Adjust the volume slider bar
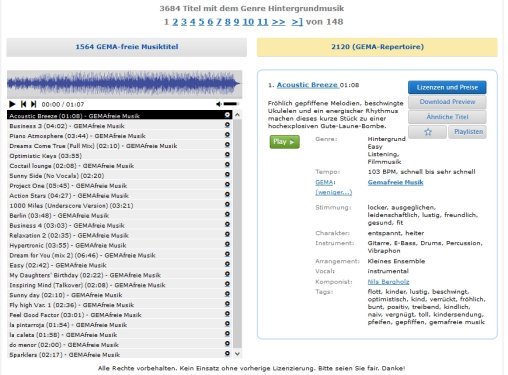The width and height of the screenshot is (508, 375). [231, 104]
